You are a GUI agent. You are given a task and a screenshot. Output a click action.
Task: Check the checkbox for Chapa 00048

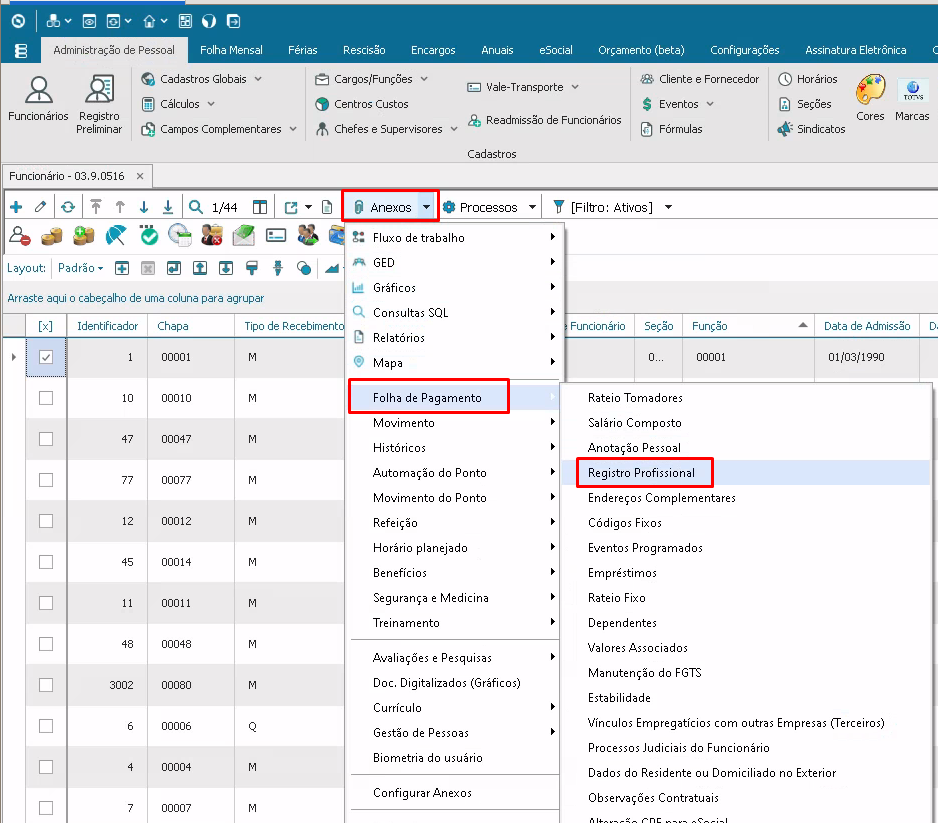pos(46,644)
